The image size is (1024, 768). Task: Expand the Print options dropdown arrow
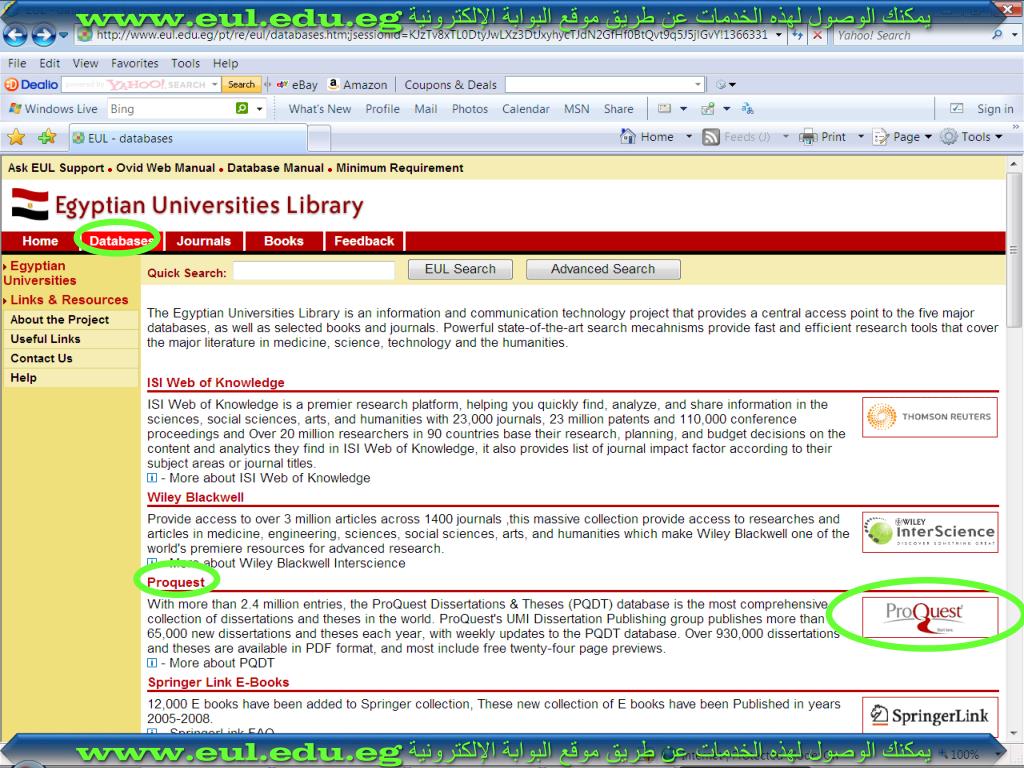(860, 137)
